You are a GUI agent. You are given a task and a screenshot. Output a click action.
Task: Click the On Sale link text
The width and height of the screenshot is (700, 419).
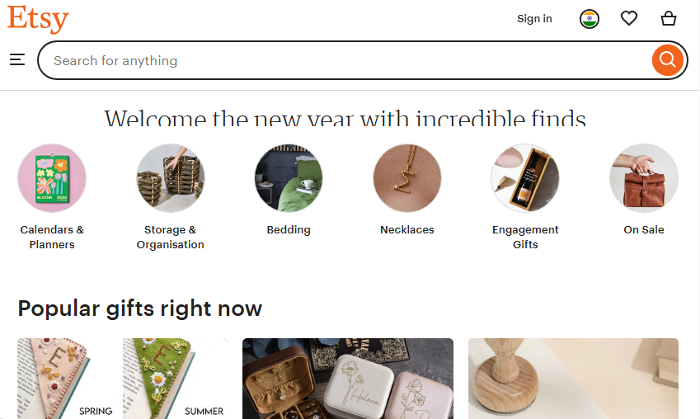(643, 230)
